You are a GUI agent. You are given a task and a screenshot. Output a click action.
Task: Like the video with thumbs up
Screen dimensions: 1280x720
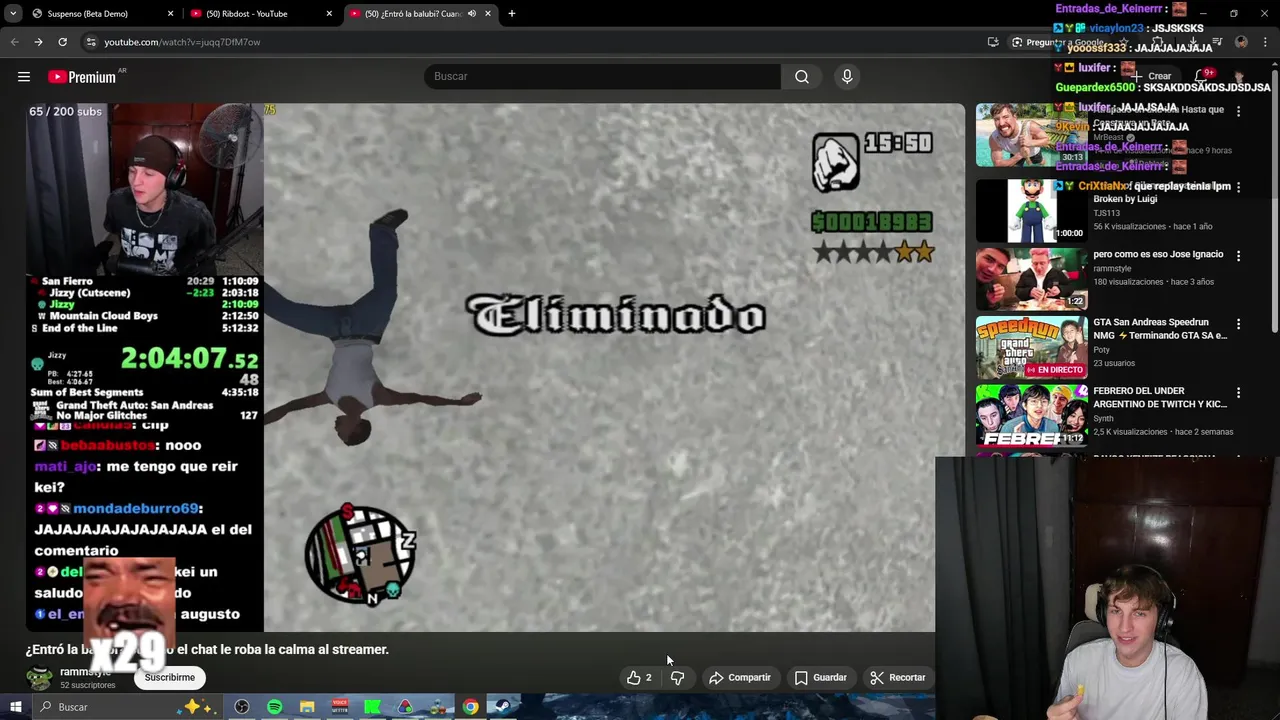point(639,677)
